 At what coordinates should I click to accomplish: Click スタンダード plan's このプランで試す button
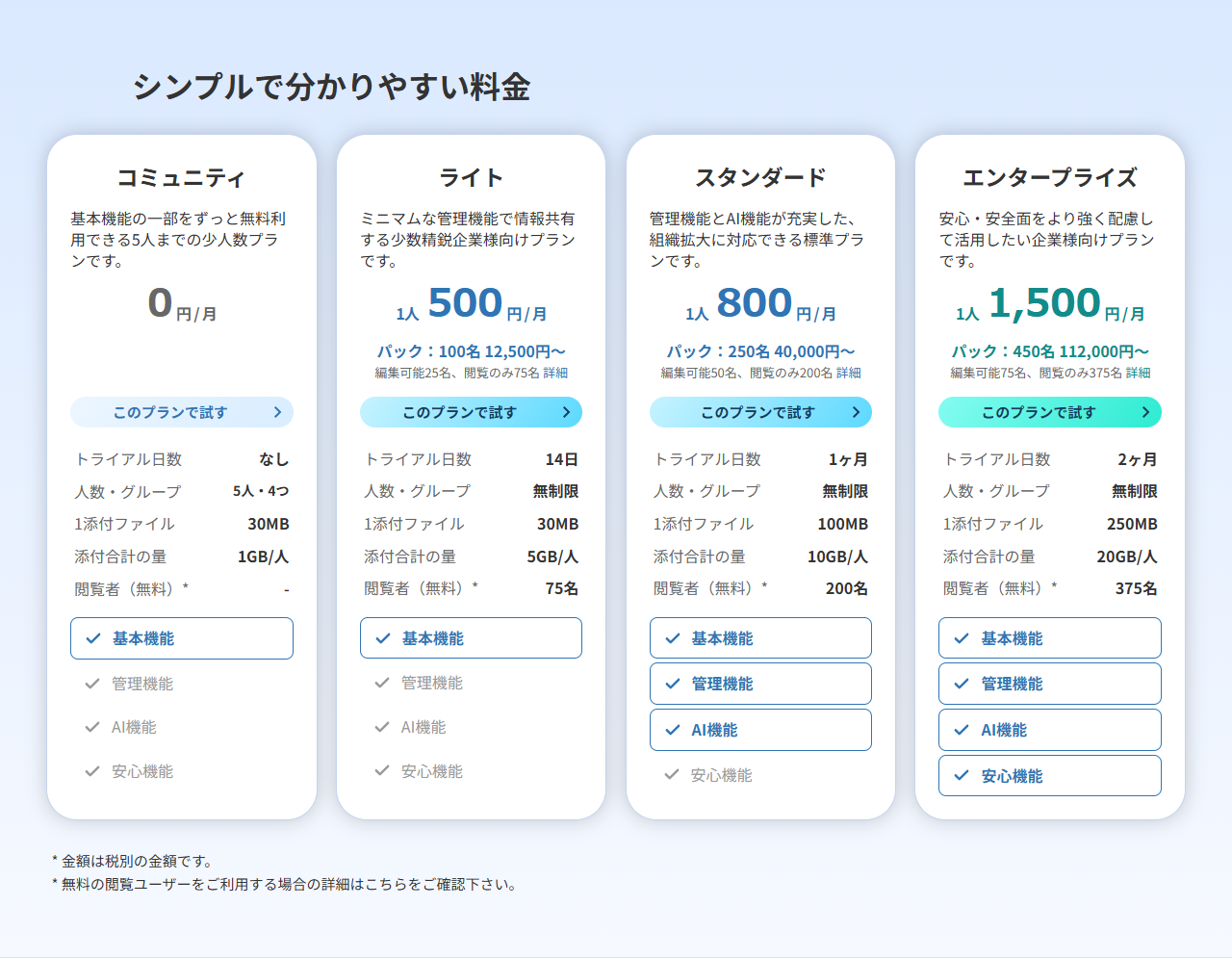click(x=760, y=412)
